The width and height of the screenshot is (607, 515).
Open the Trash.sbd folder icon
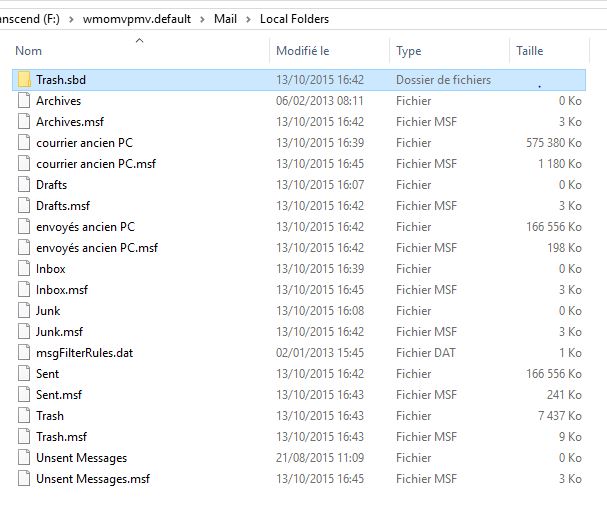point(24,80)
